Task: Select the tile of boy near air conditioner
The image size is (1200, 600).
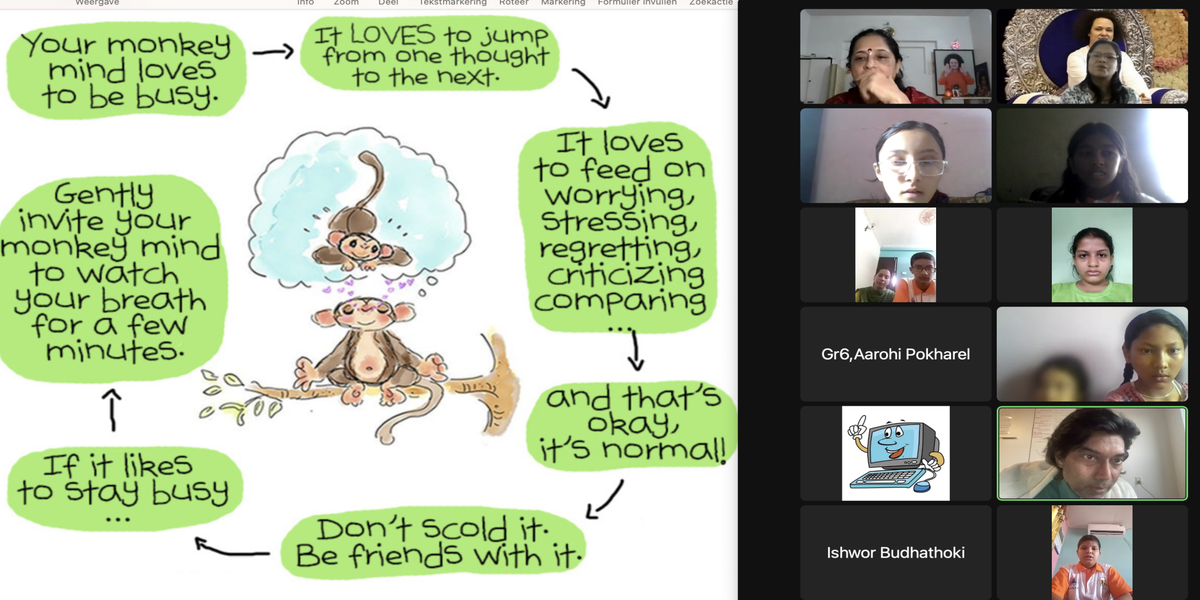Action: pyautogui.click(x=1092, y=552)
